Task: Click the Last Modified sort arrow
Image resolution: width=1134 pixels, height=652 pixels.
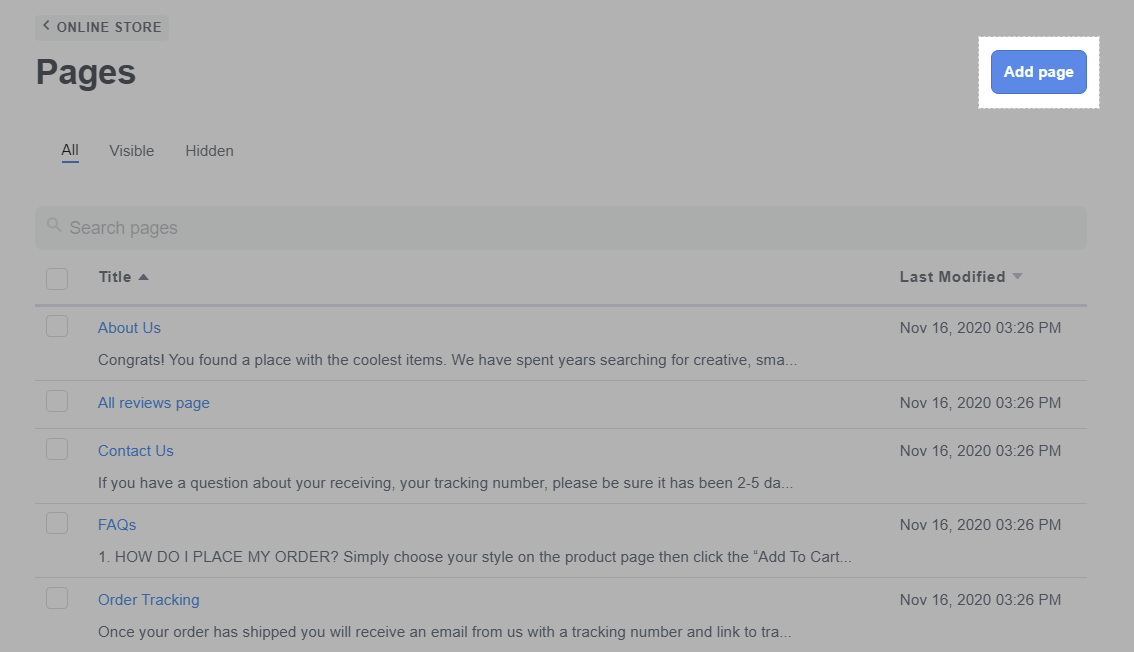Action: [1017, 277]
